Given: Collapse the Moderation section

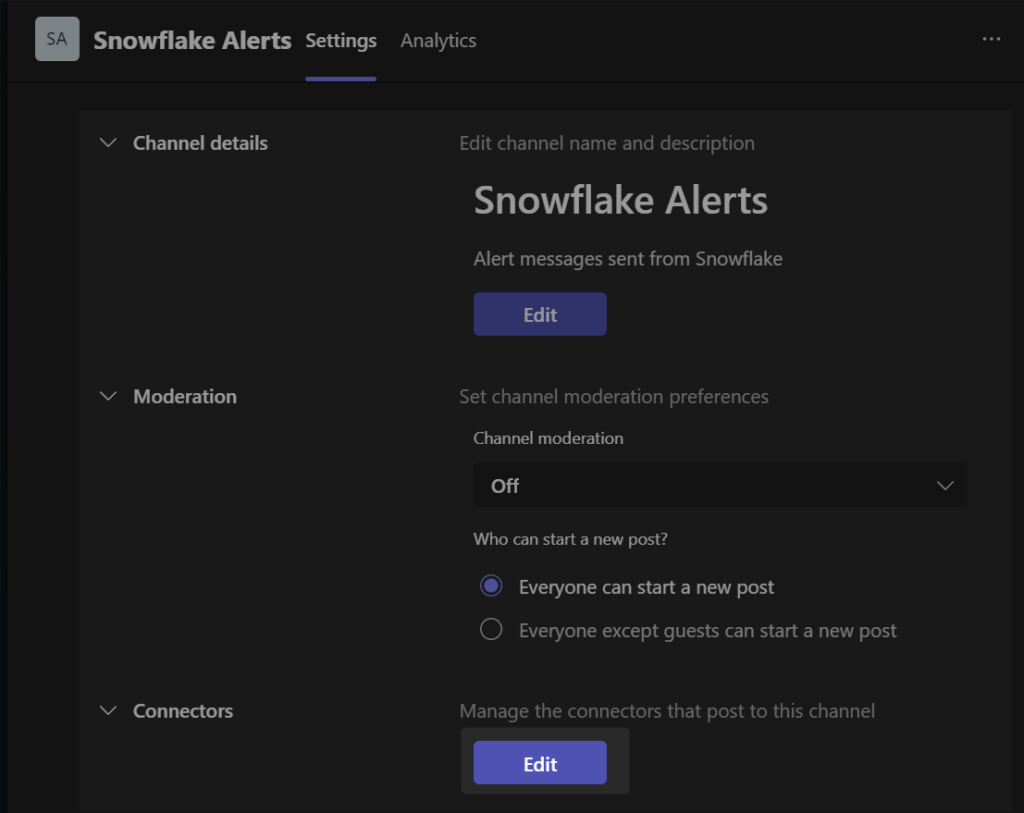Looking at the screenshot, I should 108,396.
